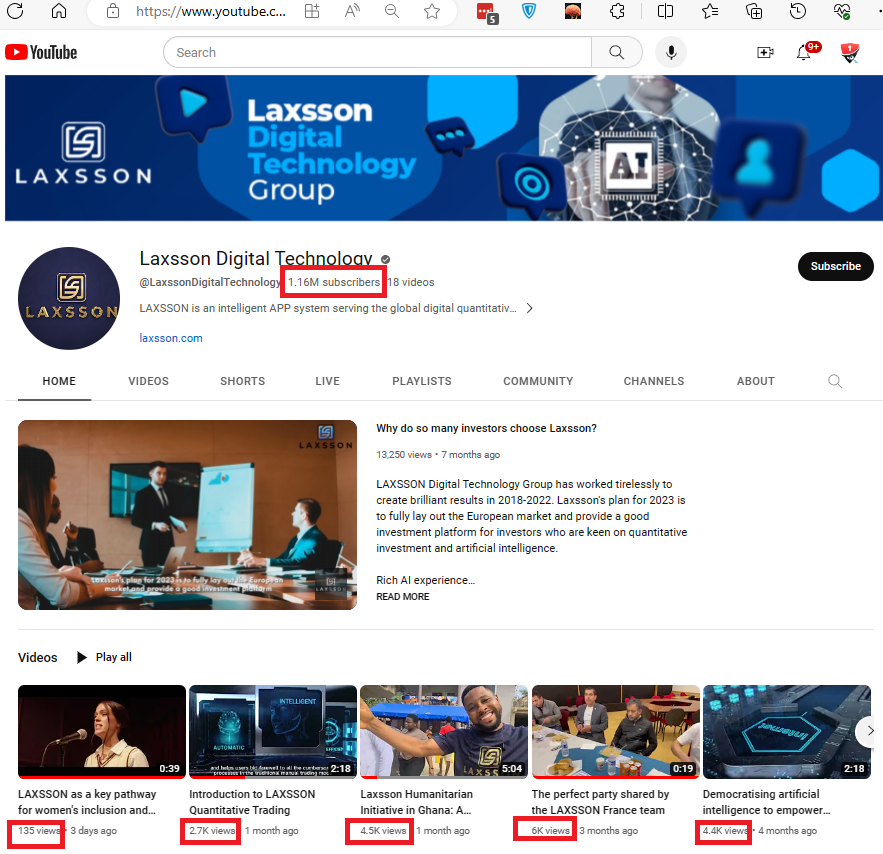Screen dimensions: 883x854
Task: Click the zoom out magnifier in address bar
Action: (391, 11)
